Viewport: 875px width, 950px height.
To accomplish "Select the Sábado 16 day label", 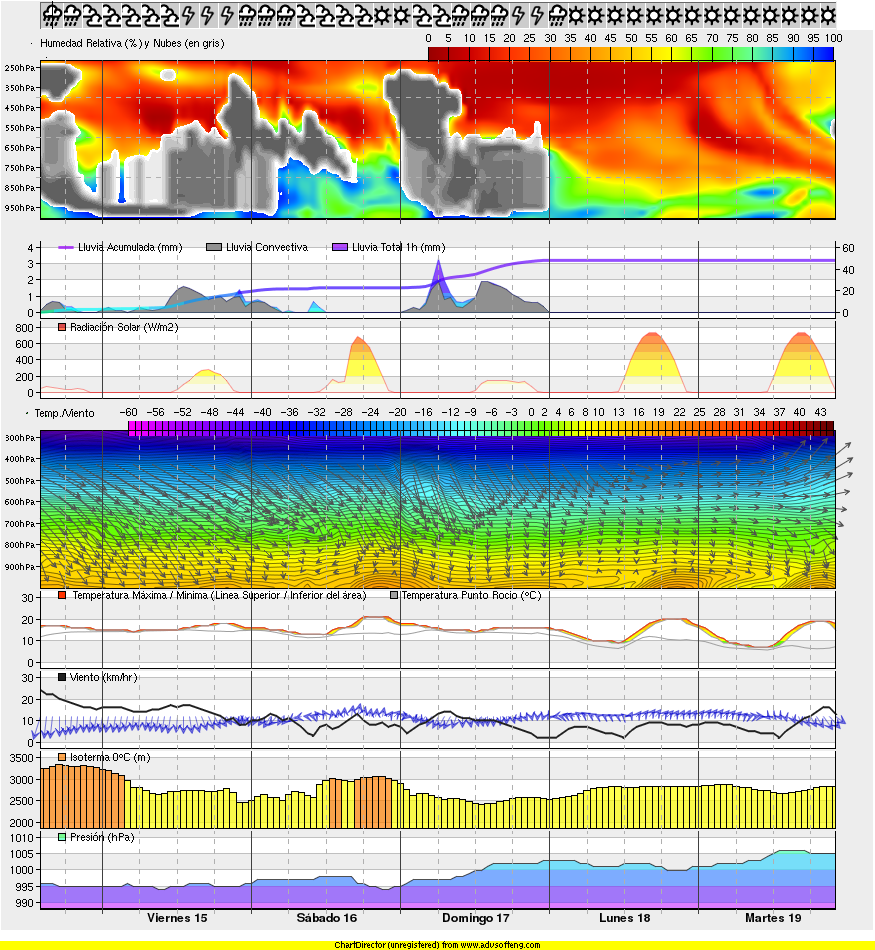I will click(327, 918).
